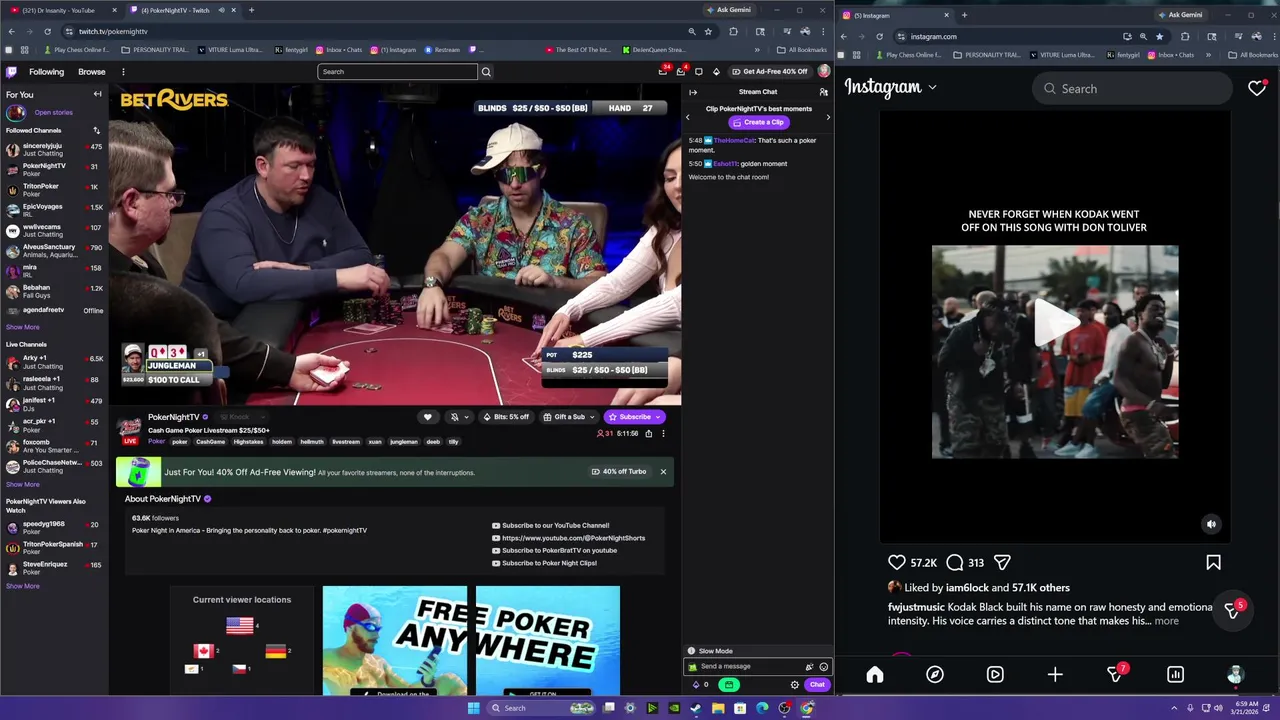
Task: Collapse the Stream Chat panel arrow
Action: [x=692, y=92]
